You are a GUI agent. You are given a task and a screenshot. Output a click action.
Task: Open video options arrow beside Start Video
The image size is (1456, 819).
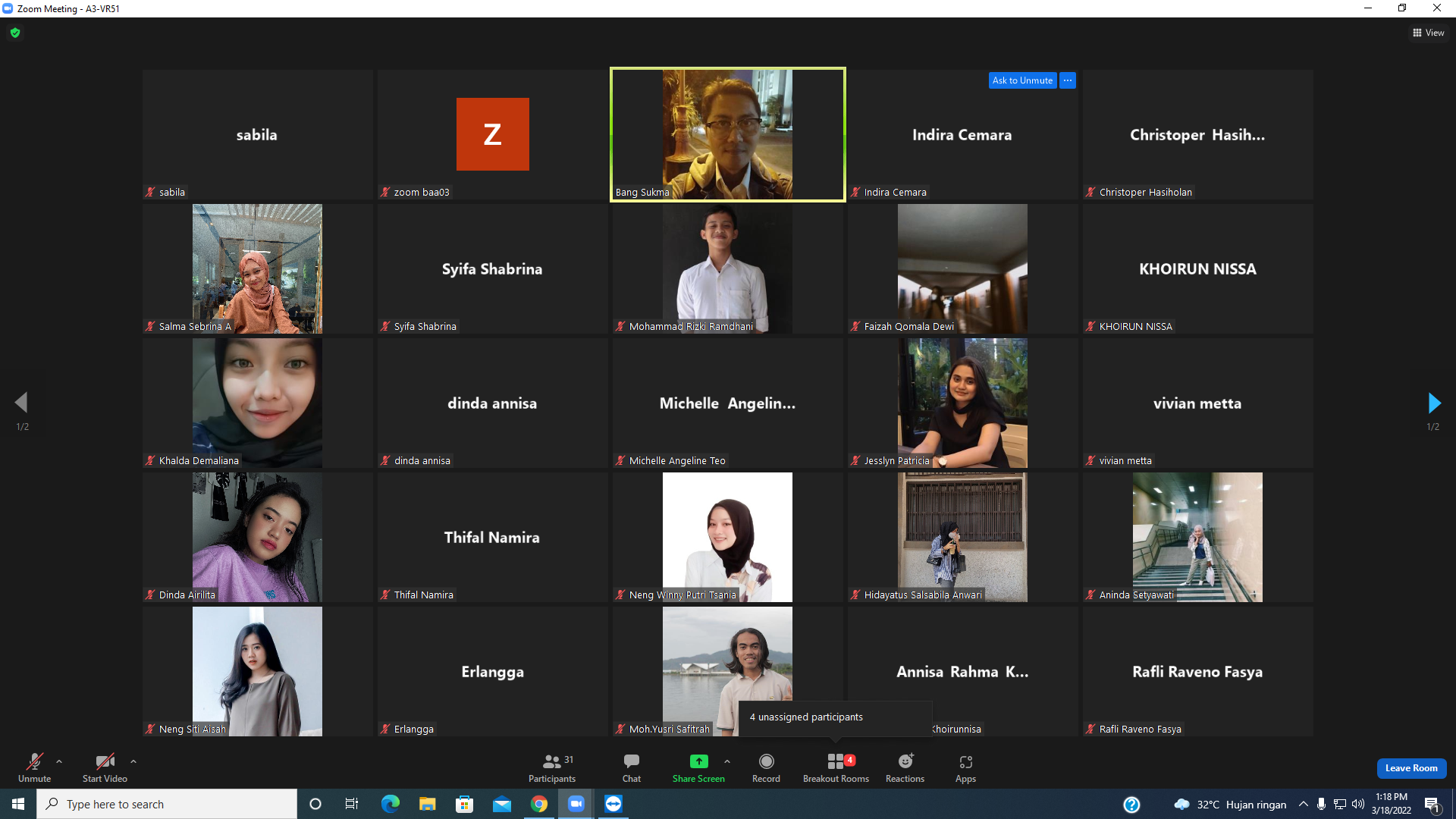(133, 761)
